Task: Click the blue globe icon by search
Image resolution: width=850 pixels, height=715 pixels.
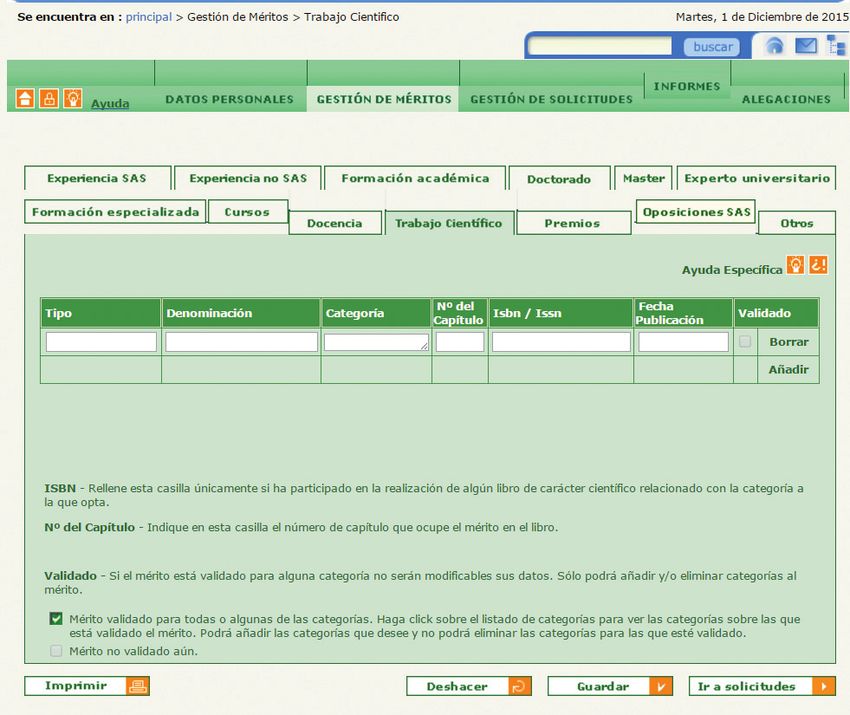Action: pyautogui.click(x=774, y=46)
